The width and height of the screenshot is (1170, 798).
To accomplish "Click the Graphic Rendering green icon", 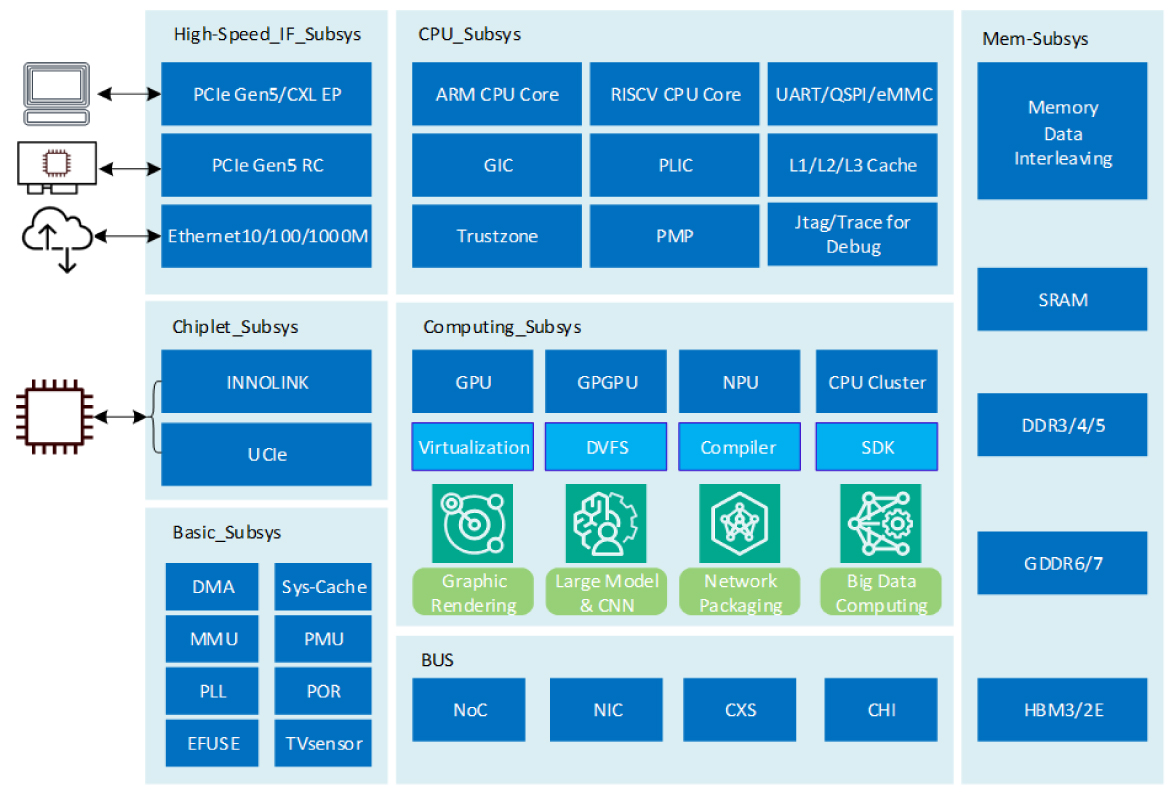I will (x=472, y=523).
